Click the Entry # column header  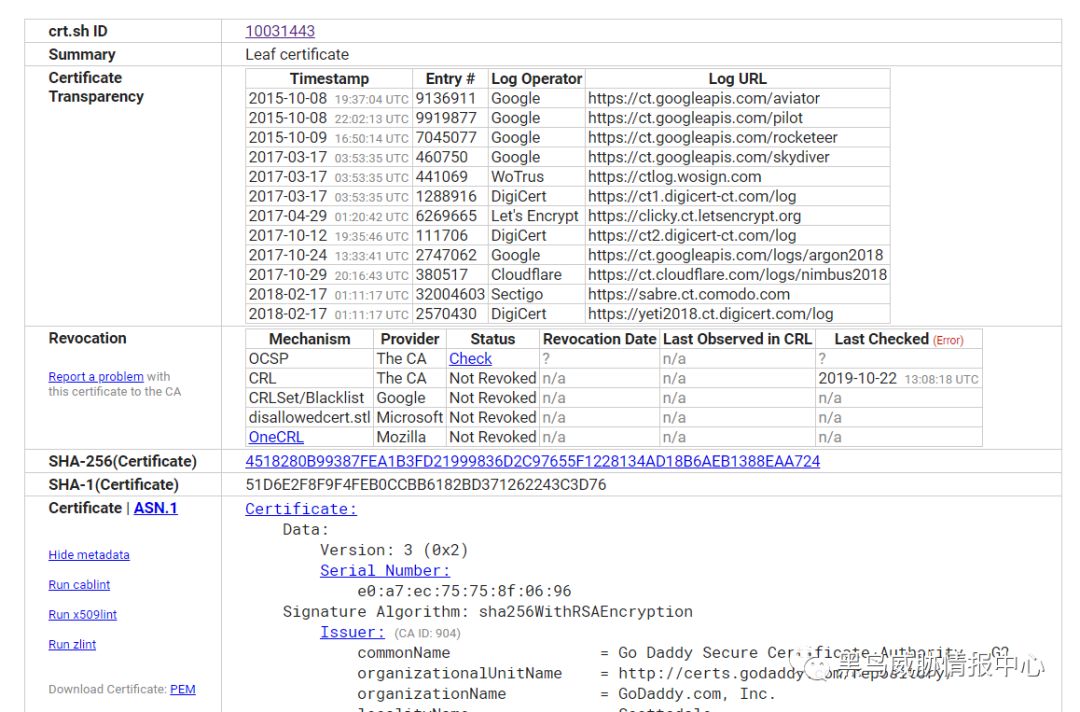[x=450, y=78]
